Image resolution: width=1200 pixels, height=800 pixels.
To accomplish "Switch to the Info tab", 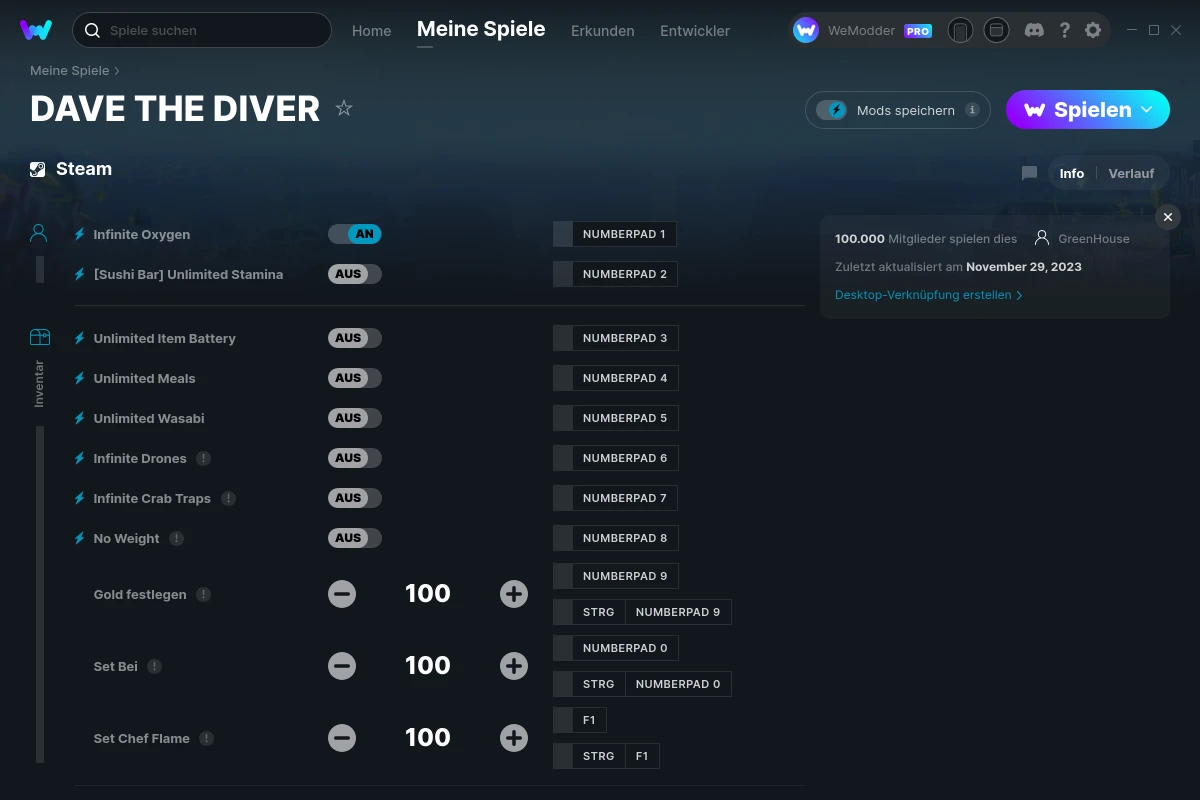I will click(1072, 173).
